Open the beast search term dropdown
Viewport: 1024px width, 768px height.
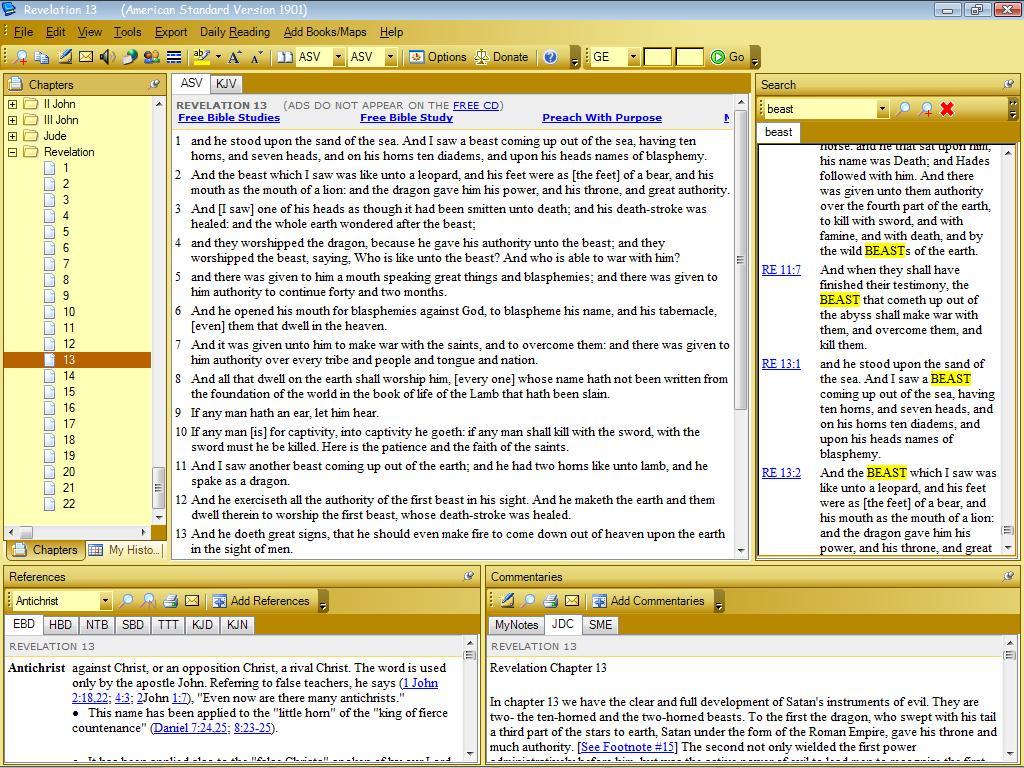(x=882, y=109)
